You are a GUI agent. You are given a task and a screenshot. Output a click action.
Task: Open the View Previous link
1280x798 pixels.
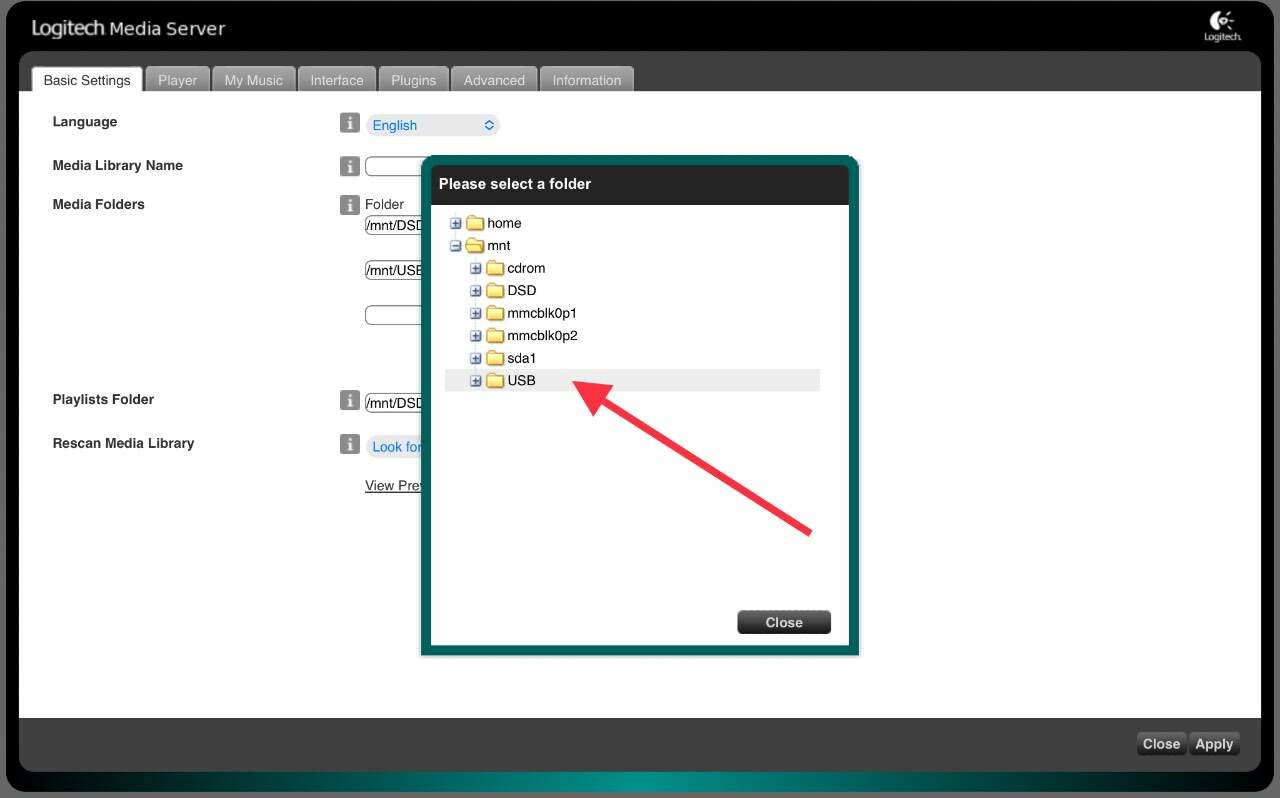coord(393,485)
